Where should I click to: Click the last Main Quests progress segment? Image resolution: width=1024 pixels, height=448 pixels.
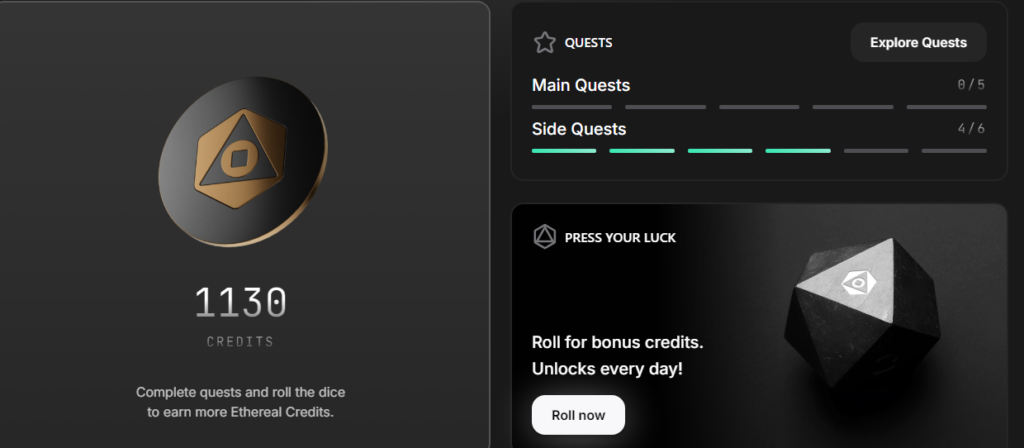946,107
